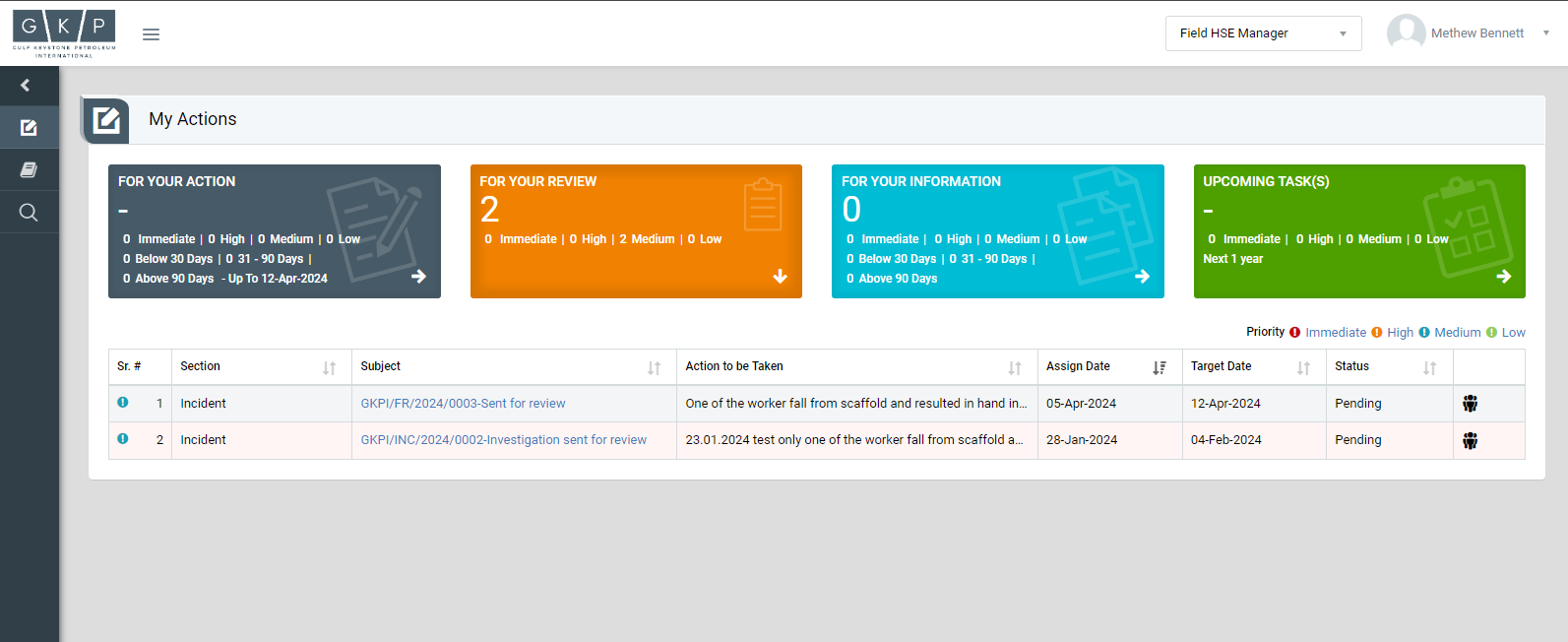Collapse sidebar with the back chevron
Screen dimensions: 1568x642
pos(26,86)
